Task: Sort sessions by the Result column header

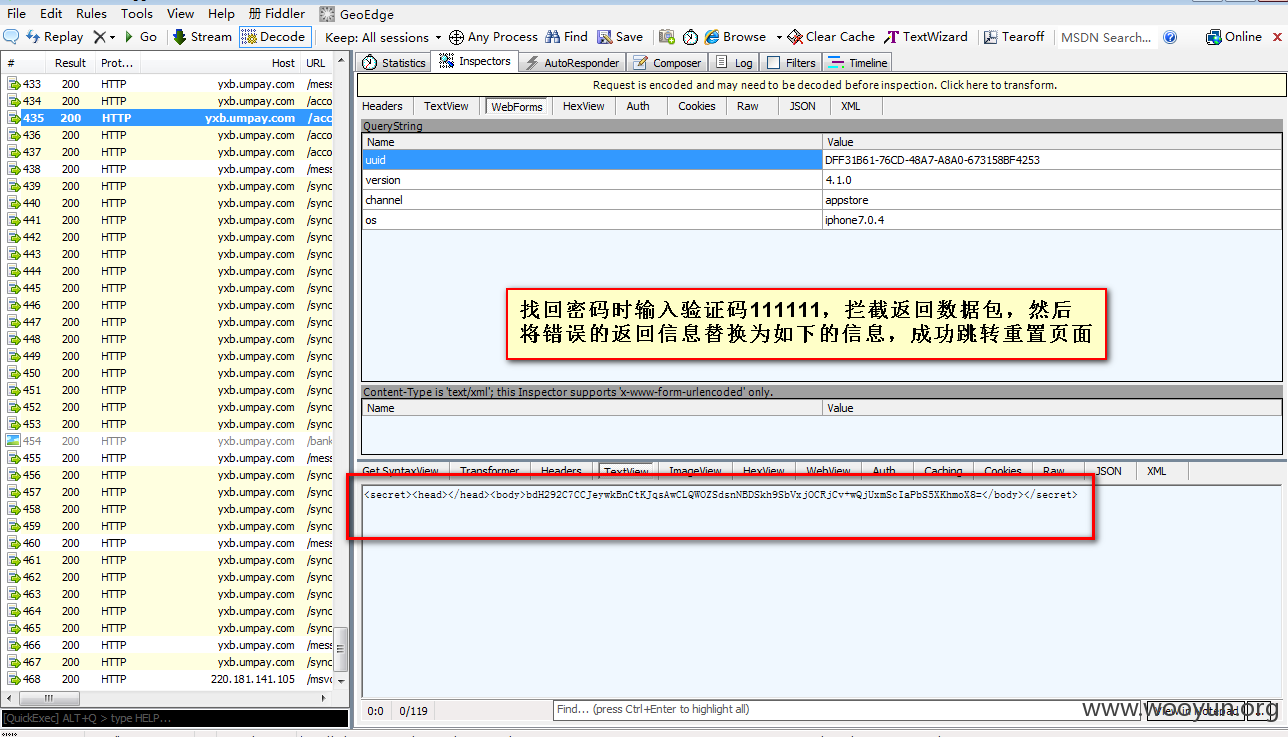Action: tap(70, 63)
